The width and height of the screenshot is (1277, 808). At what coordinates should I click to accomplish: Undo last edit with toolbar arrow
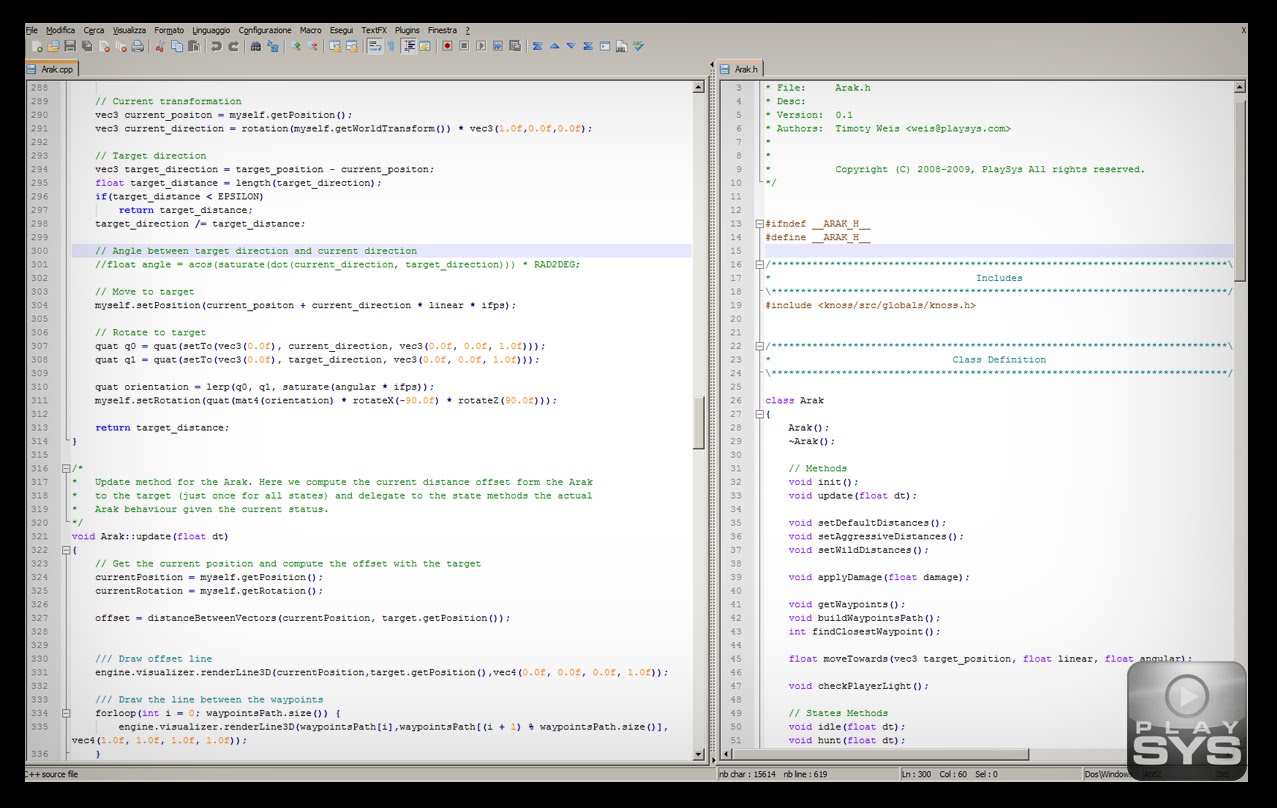216,46
